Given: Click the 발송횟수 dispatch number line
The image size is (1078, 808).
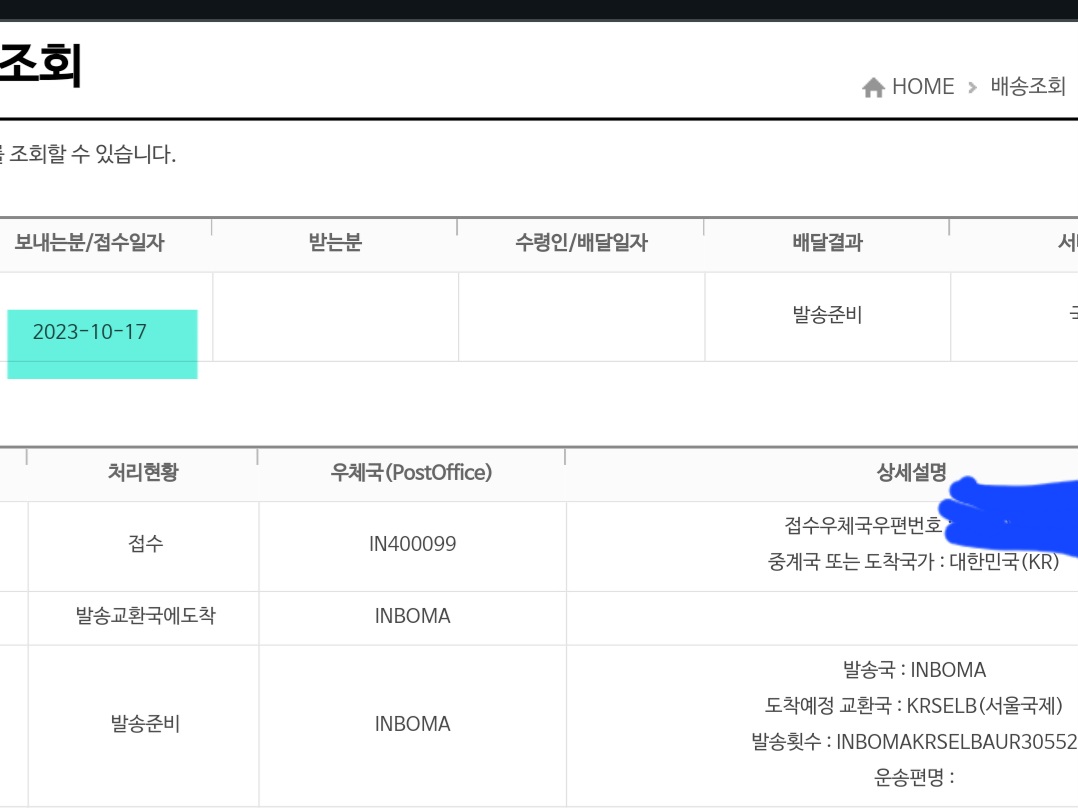Looking at the screenshot, I should [x=913, y=742].
